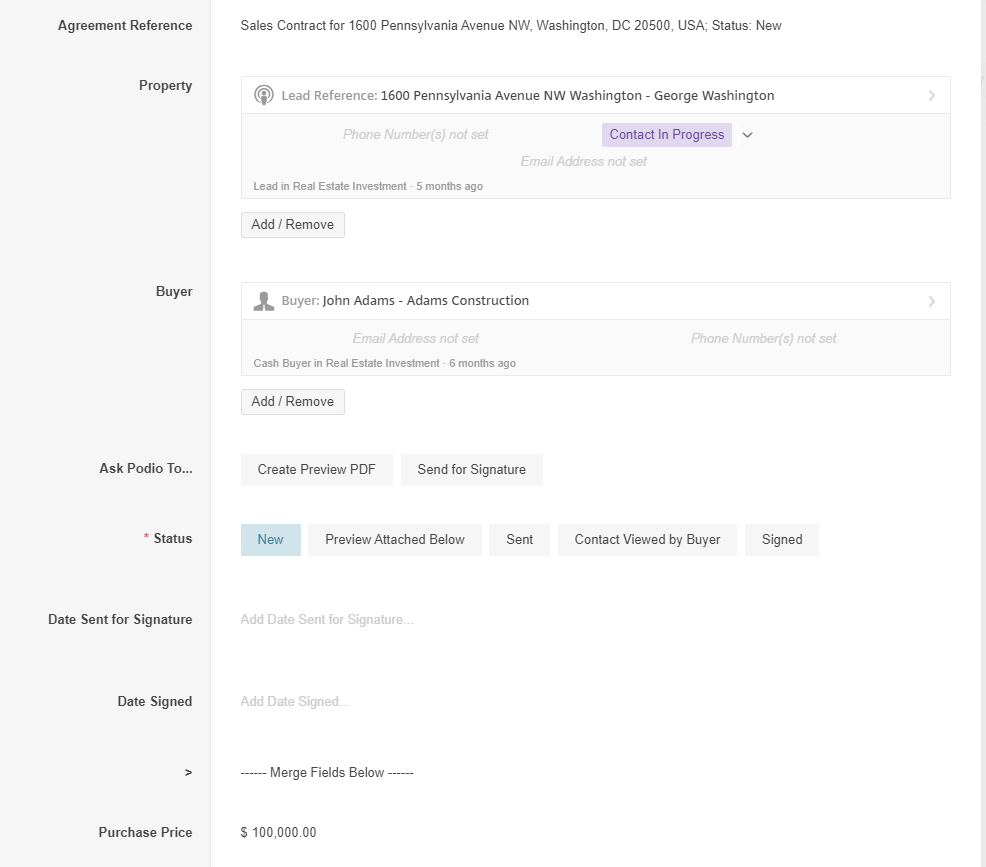The width and height of the screenshot is (986, 867).
Task: Click the Contact In Progress status badge
Action: pos(666,135)
